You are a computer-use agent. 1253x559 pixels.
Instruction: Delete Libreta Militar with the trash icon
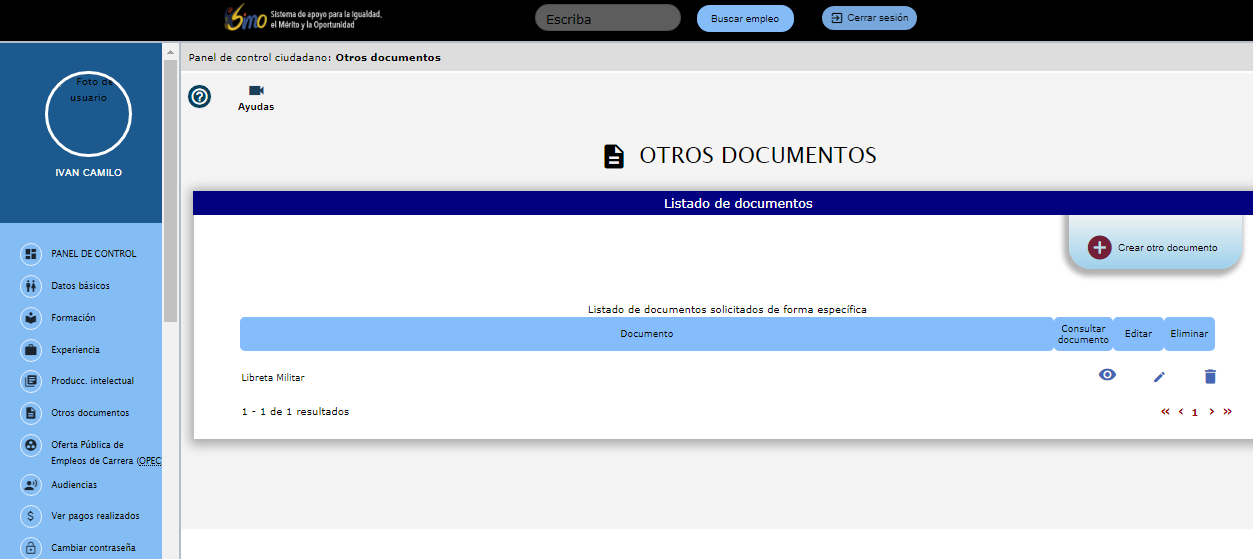tap(1210, 377)
